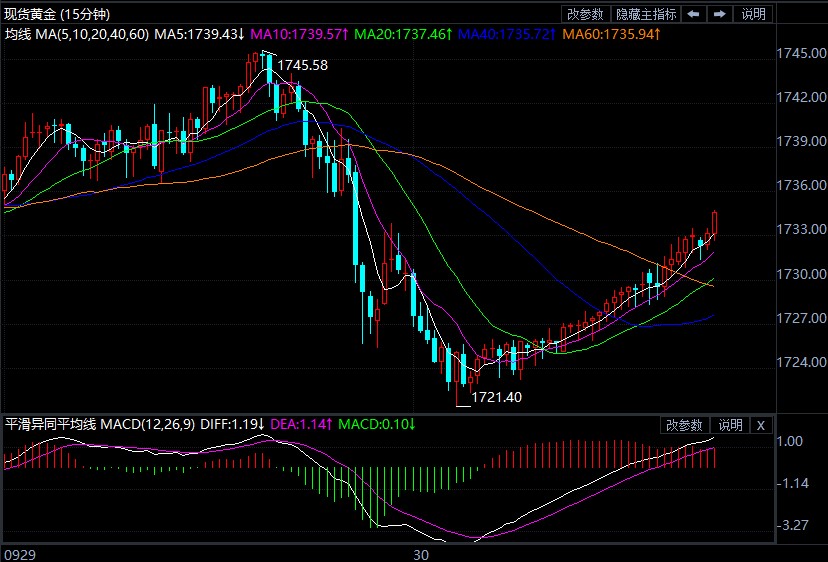This screenshot has width=828, height=562.
Task: Click the 1727.00 price axis label
Action: 801,318
